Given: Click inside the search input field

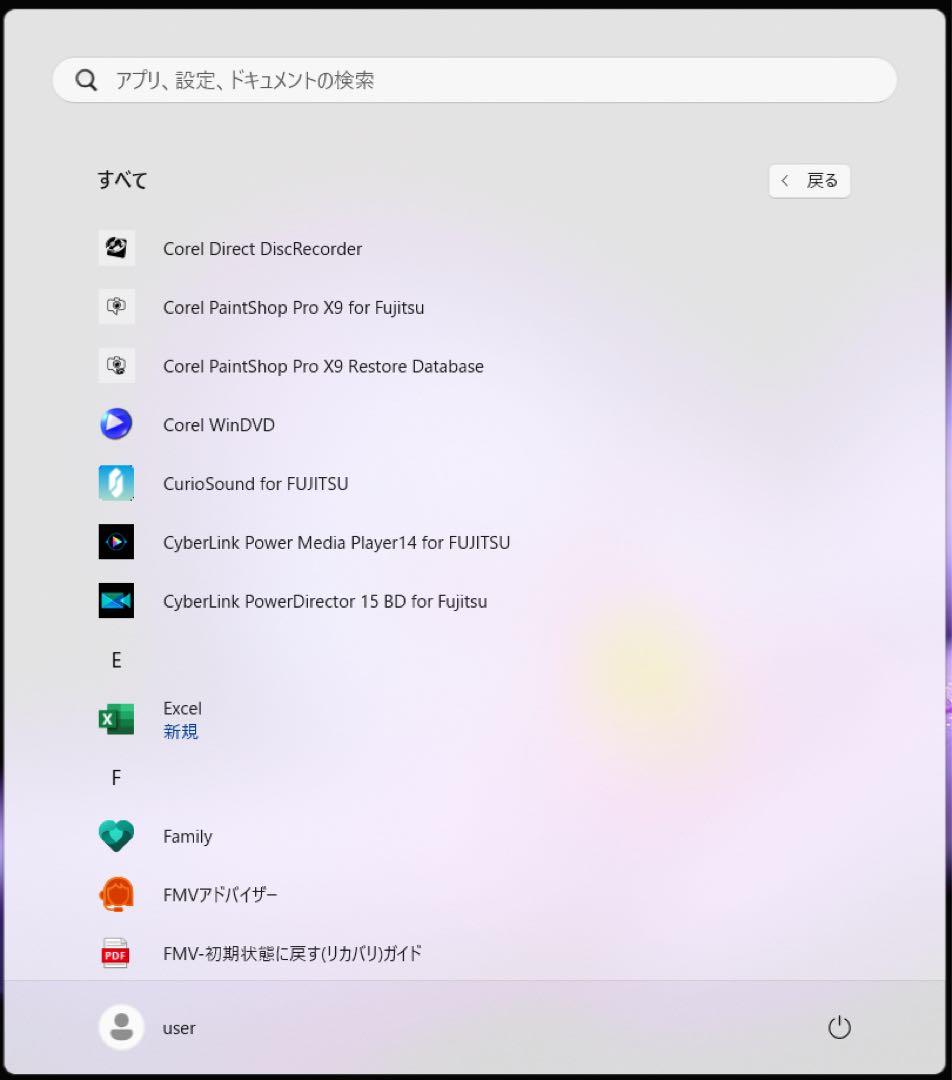Looking at the screenshot, I should (x=400, y=80).
